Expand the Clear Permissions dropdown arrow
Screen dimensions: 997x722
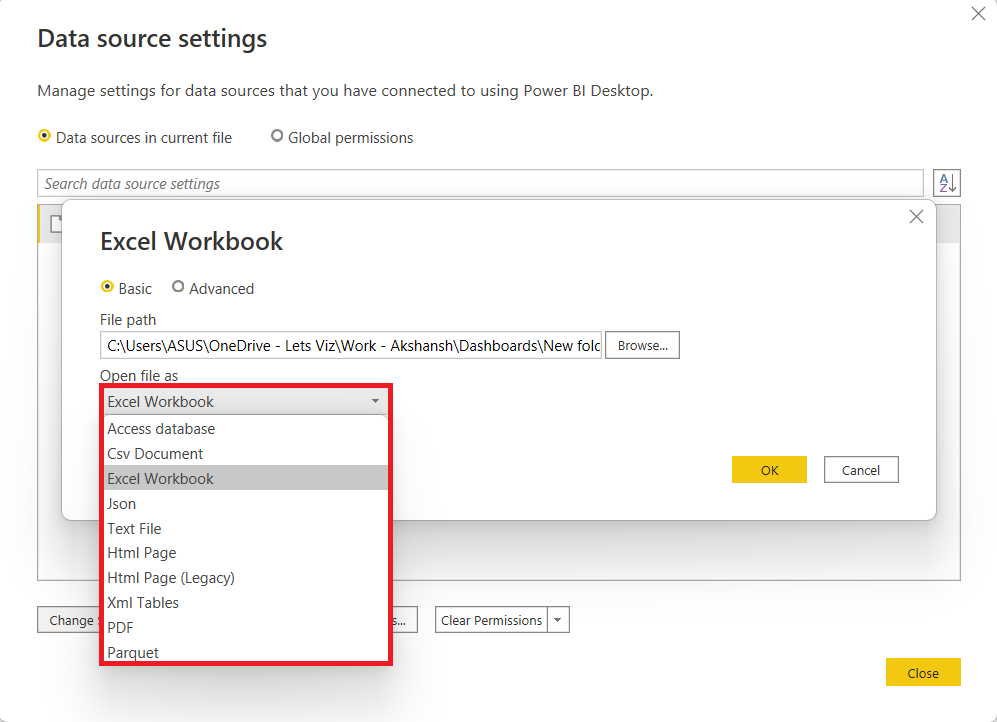(558, 619)
